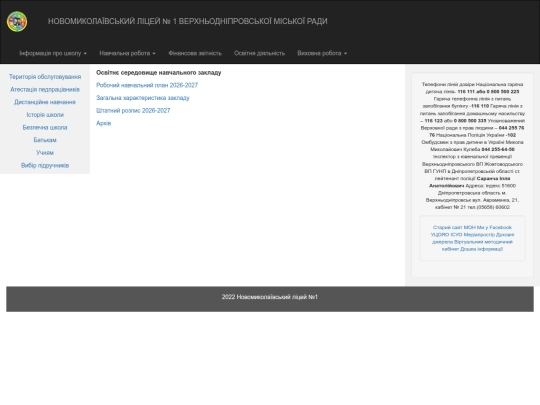Open Вибір підручників sidebar link
The height and width of the screenshot is (405, 540).
[x=45, y=166]
